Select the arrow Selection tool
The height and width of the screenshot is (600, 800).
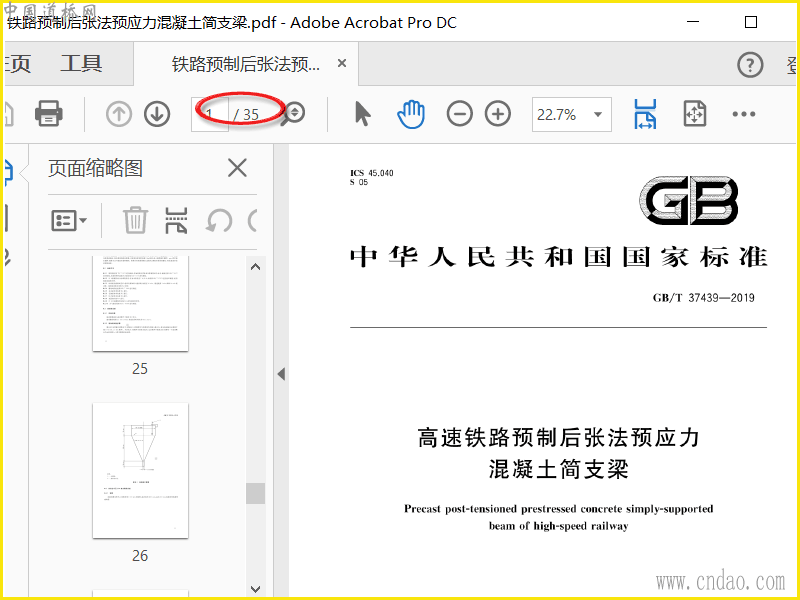click(363, 113)
